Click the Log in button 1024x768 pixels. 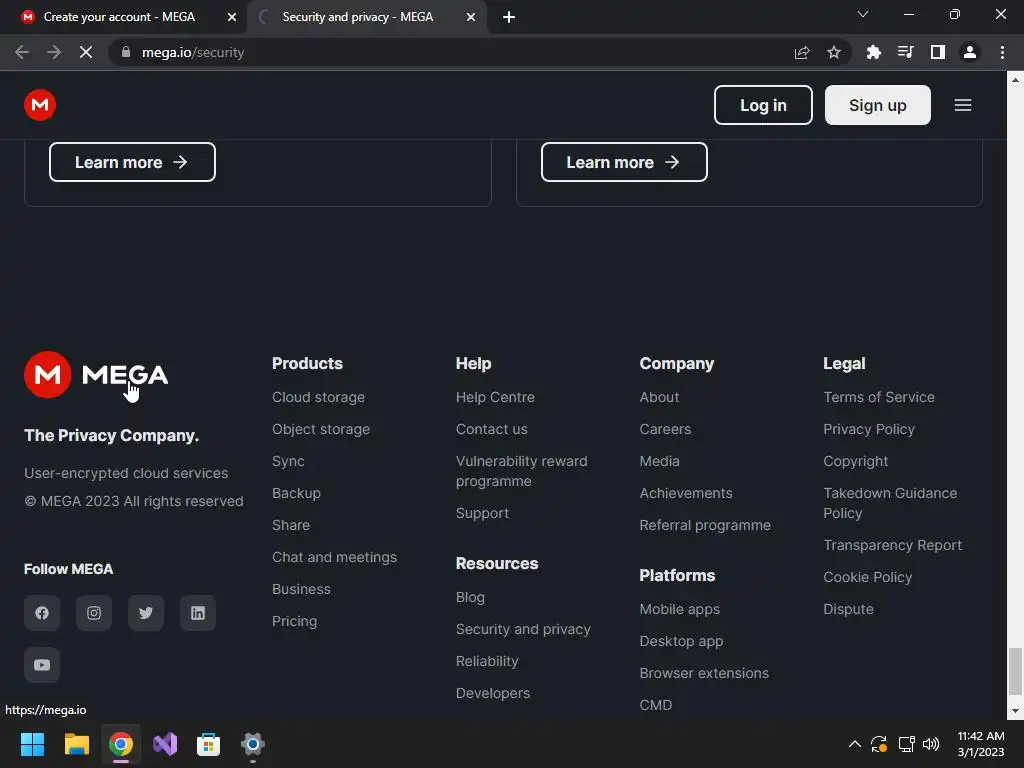pos(763,105)
